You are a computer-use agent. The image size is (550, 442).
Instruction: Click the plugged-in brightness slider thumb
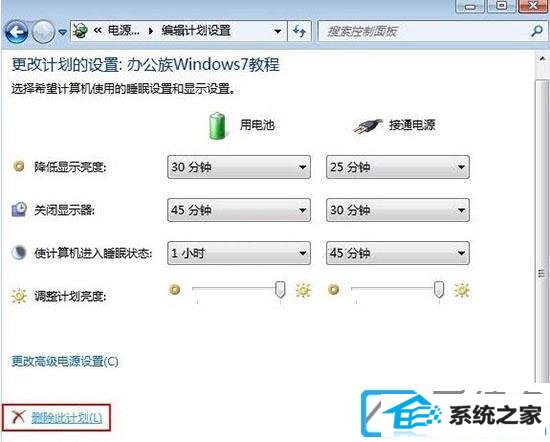439,289
